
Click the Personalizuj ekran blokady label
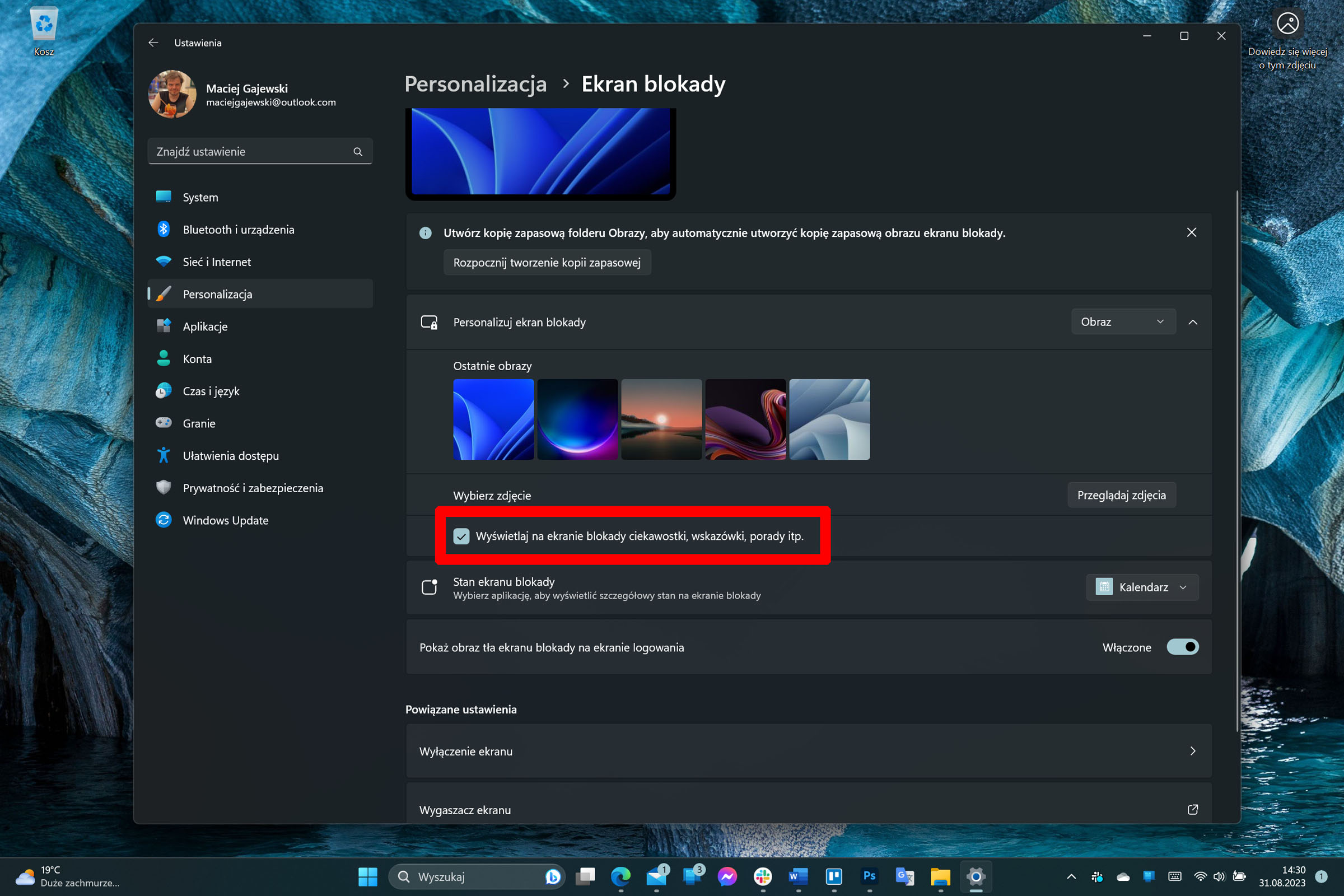(x=520, y=323)
